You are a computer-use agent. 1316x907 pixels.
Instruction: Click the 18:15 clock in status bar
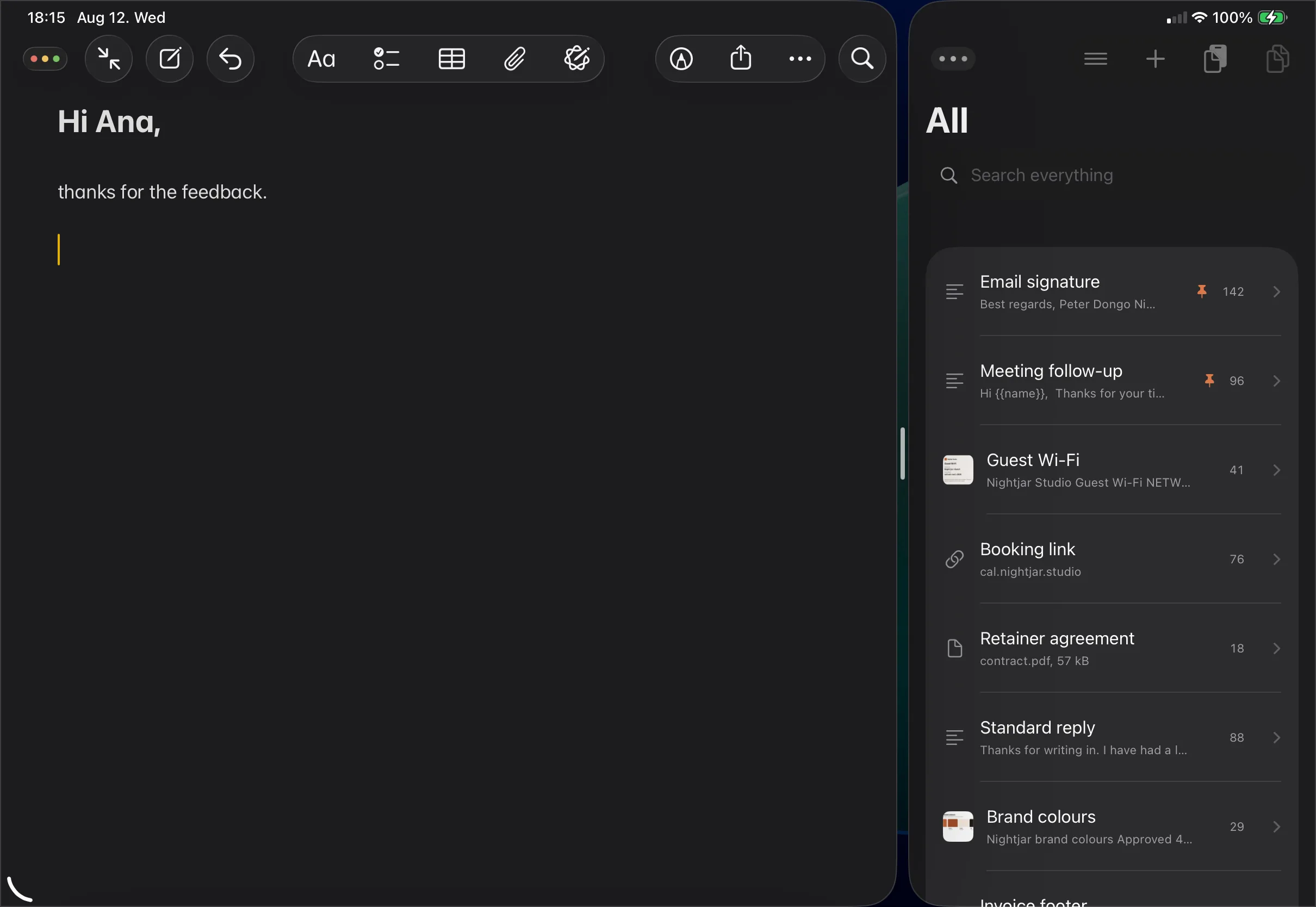47,17
